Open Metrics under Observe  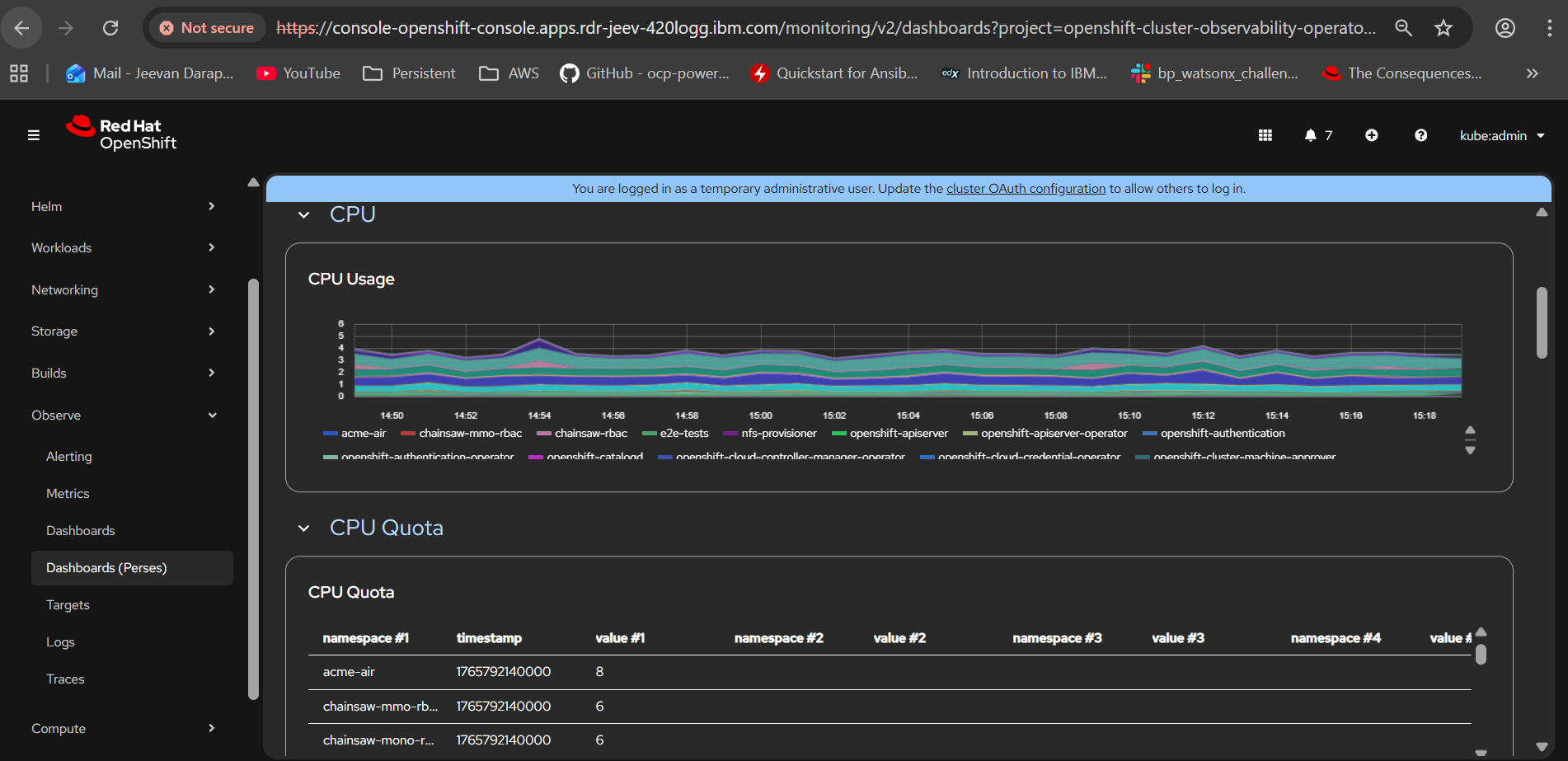tap(68, 494)
